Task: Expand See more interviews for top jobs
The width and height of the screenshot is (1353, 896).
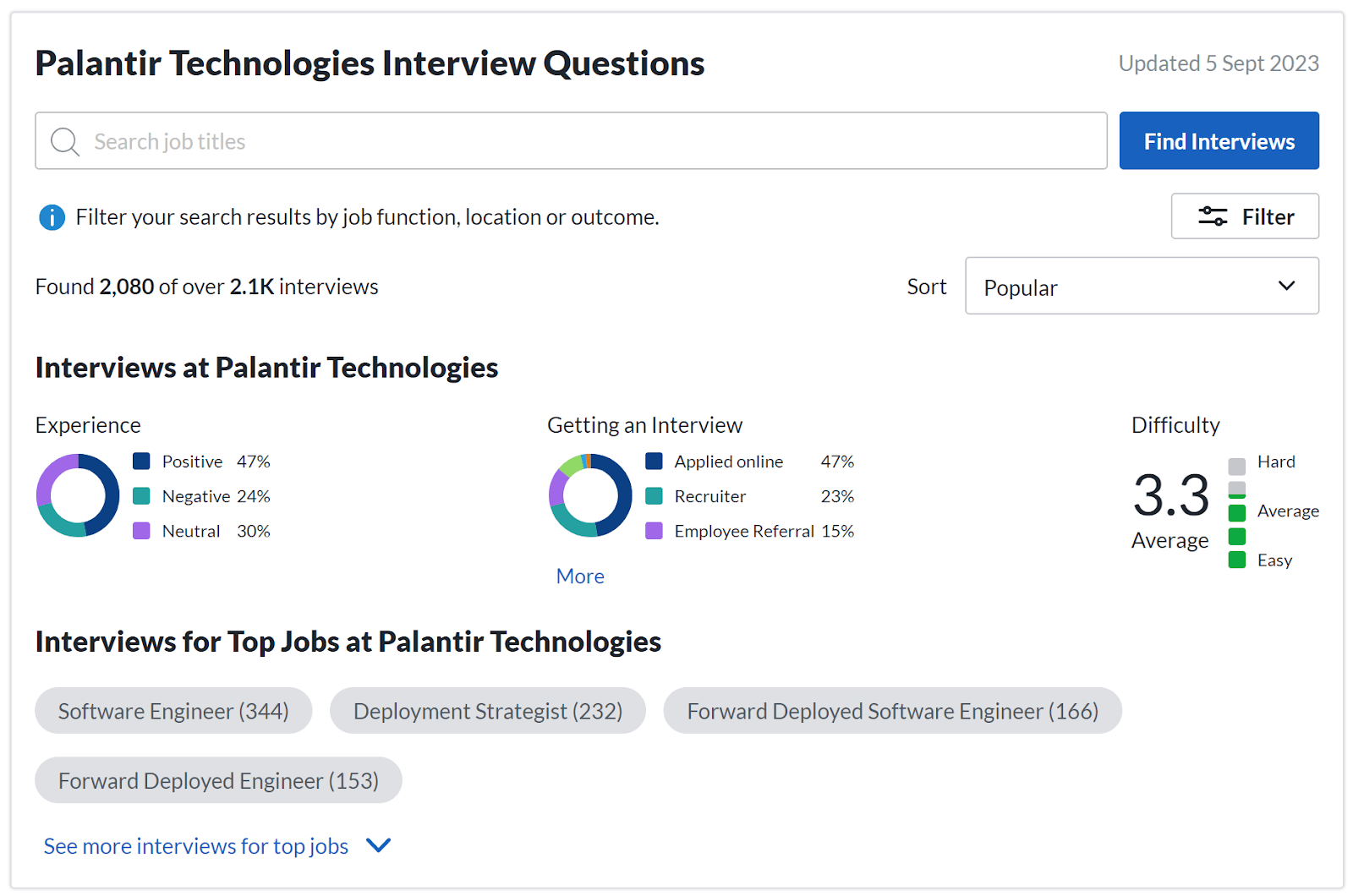Action: point(195,845)
